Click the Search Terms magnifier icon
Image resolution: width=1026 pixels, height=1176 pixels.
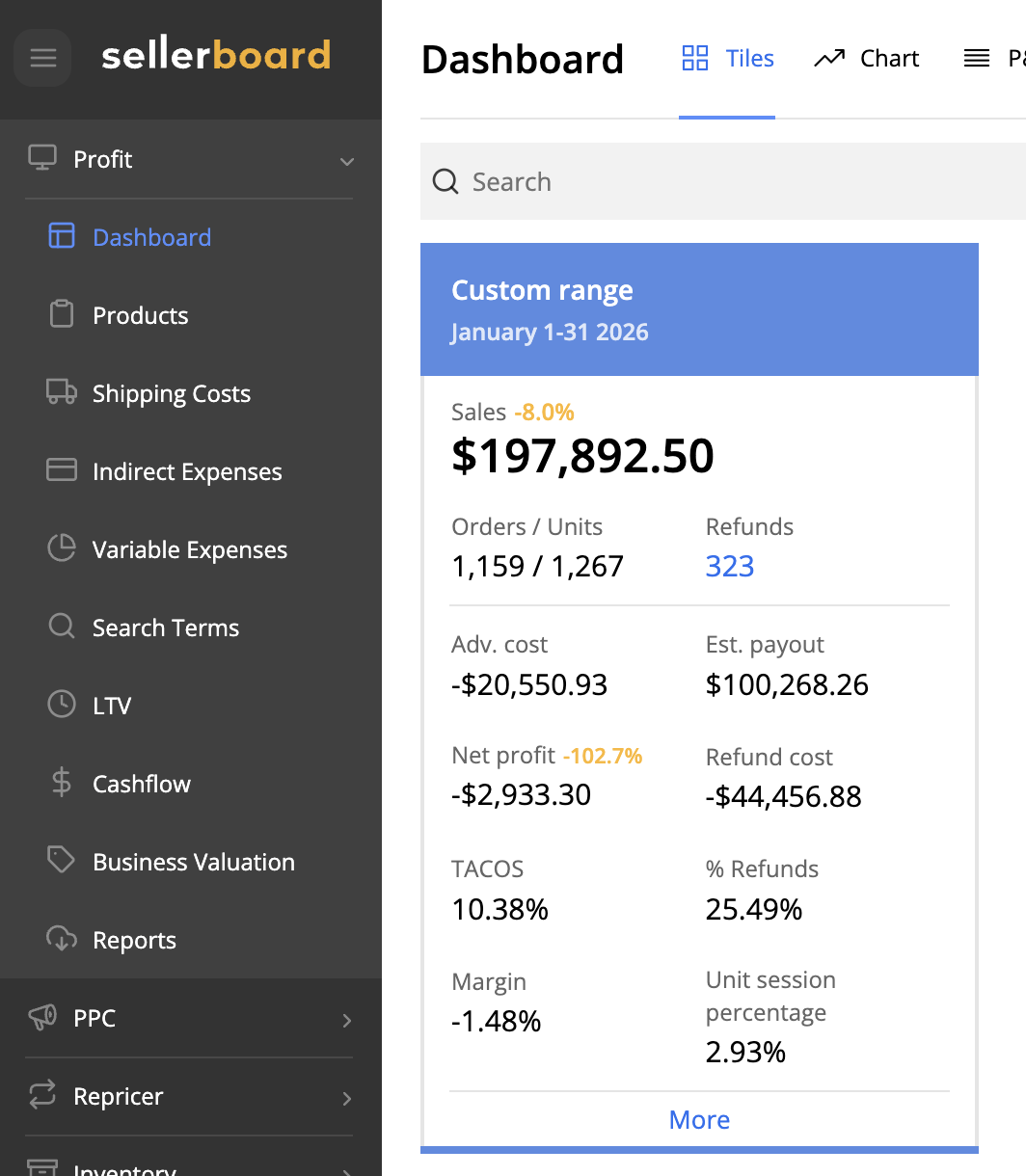click(x=62, y=627)
